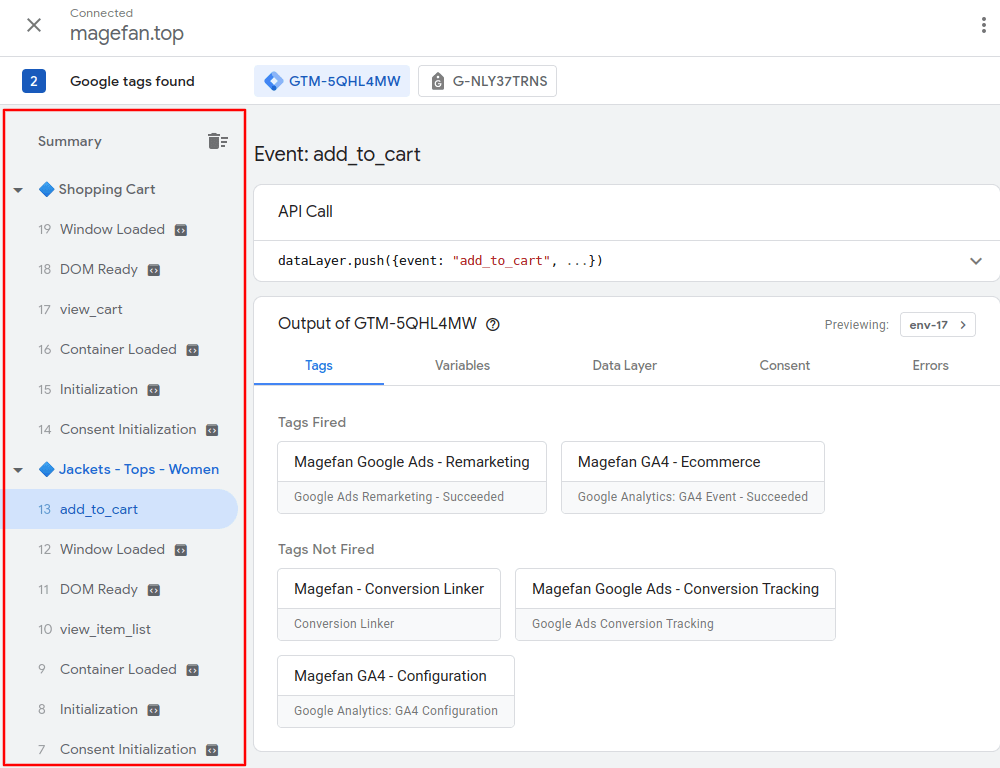This screenshot has height=768, width=1000.
Task: Open help icon next to Output of GTM-5QHL4MW
Action: coord(492,324)
